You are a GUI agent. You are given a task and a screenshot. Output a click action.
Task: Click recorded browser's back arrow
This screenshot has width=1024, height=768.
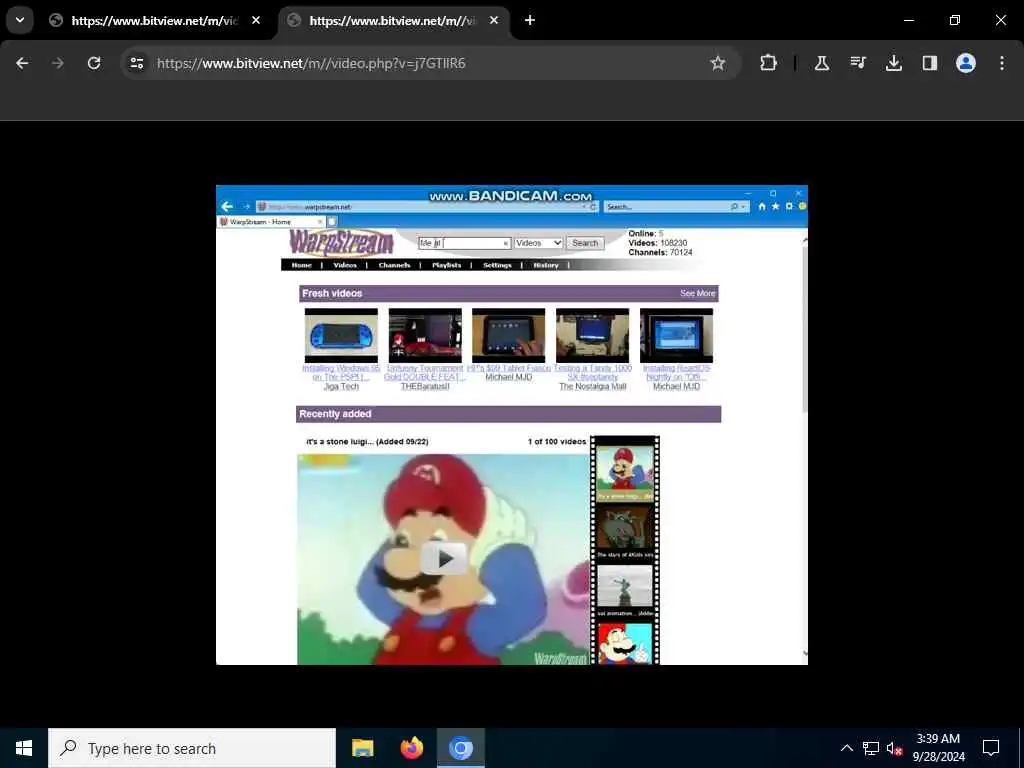tap(227, 206)
